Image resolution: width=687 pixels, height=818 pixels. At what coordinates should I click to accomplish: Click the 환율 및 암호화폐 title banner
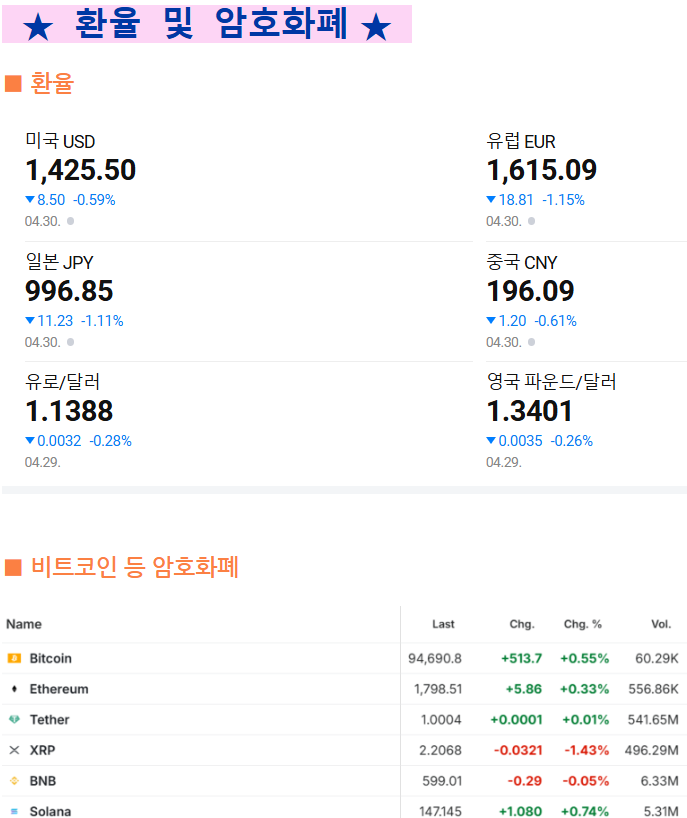(207, 24)
